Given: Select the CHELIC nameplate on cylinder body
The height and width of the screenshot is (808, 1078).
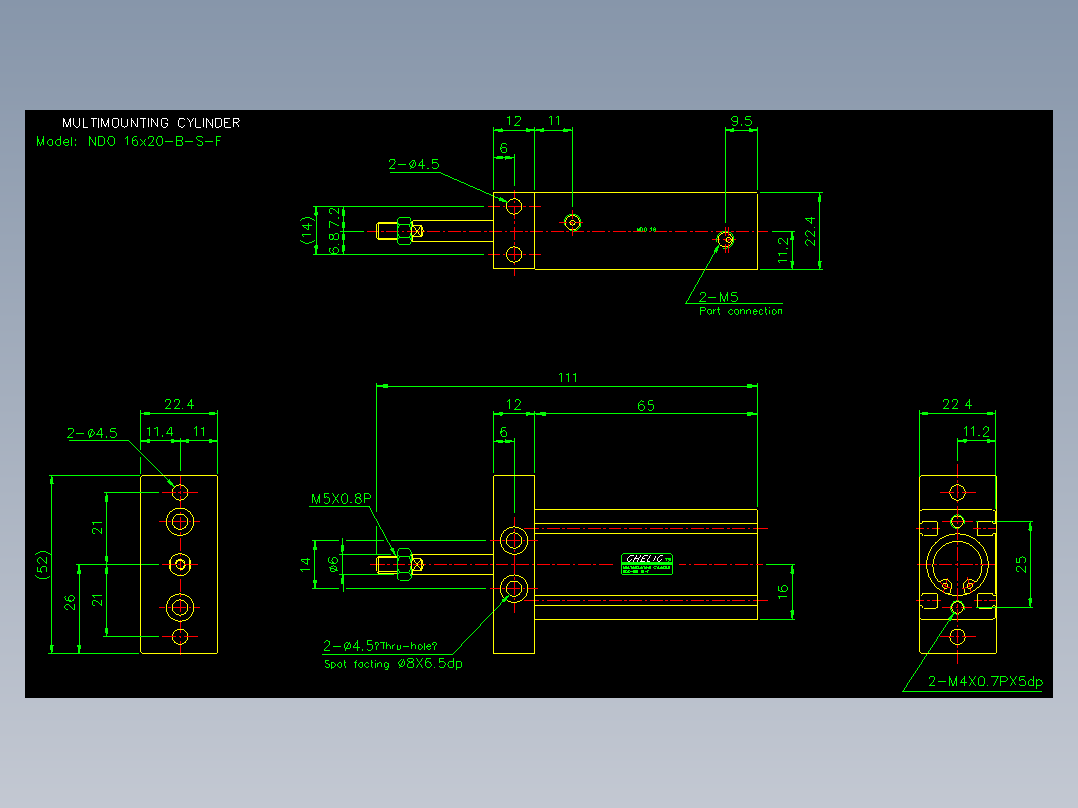Looking at the screenshot, I should coord(647,564).
